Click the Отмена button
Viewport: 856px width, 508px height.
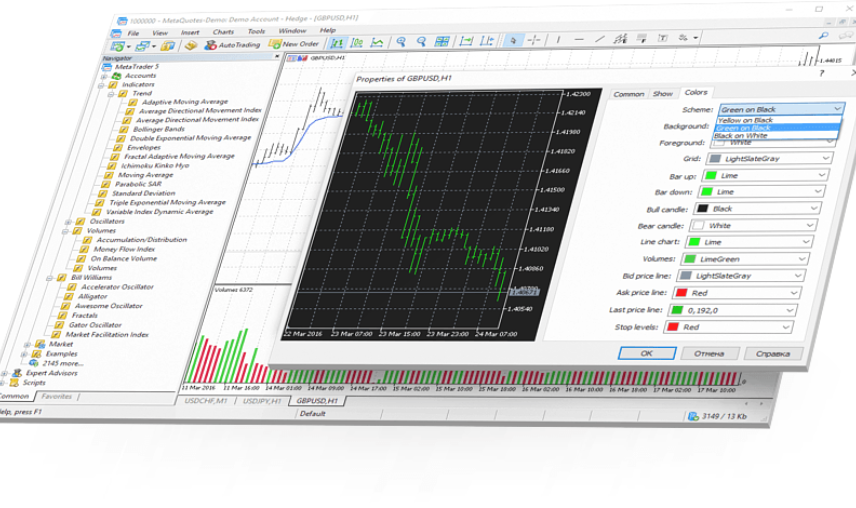click(x=709, y=353)
